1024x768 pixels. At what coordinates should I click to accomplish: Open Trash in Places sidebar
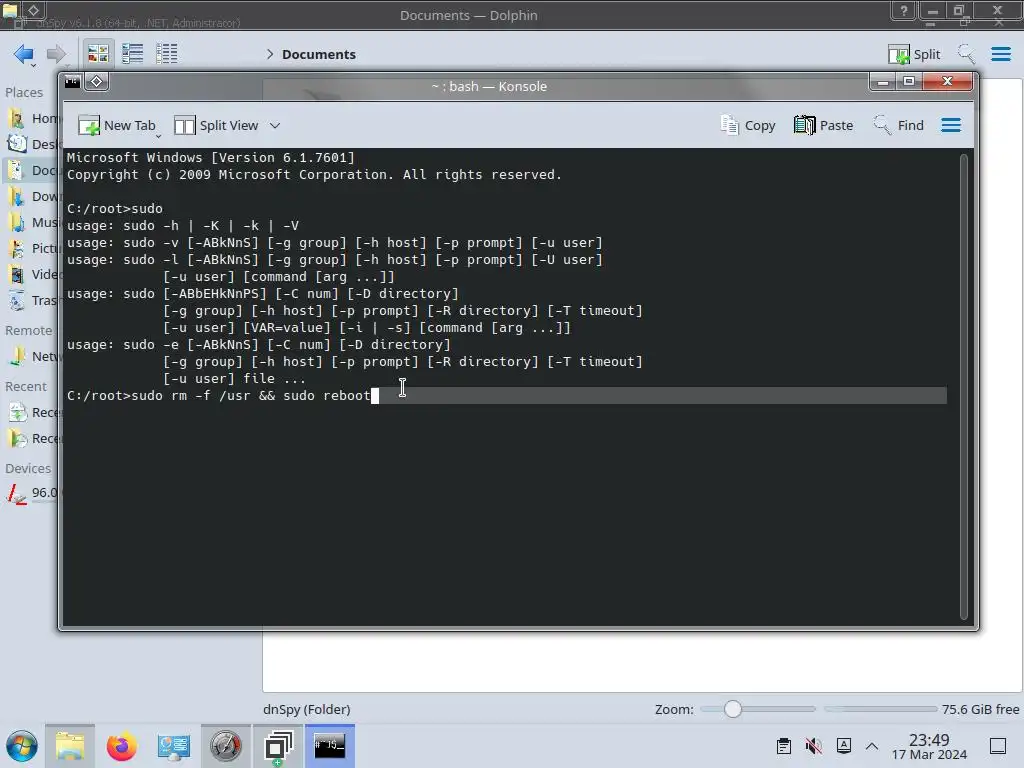click(x=33, y=300)
